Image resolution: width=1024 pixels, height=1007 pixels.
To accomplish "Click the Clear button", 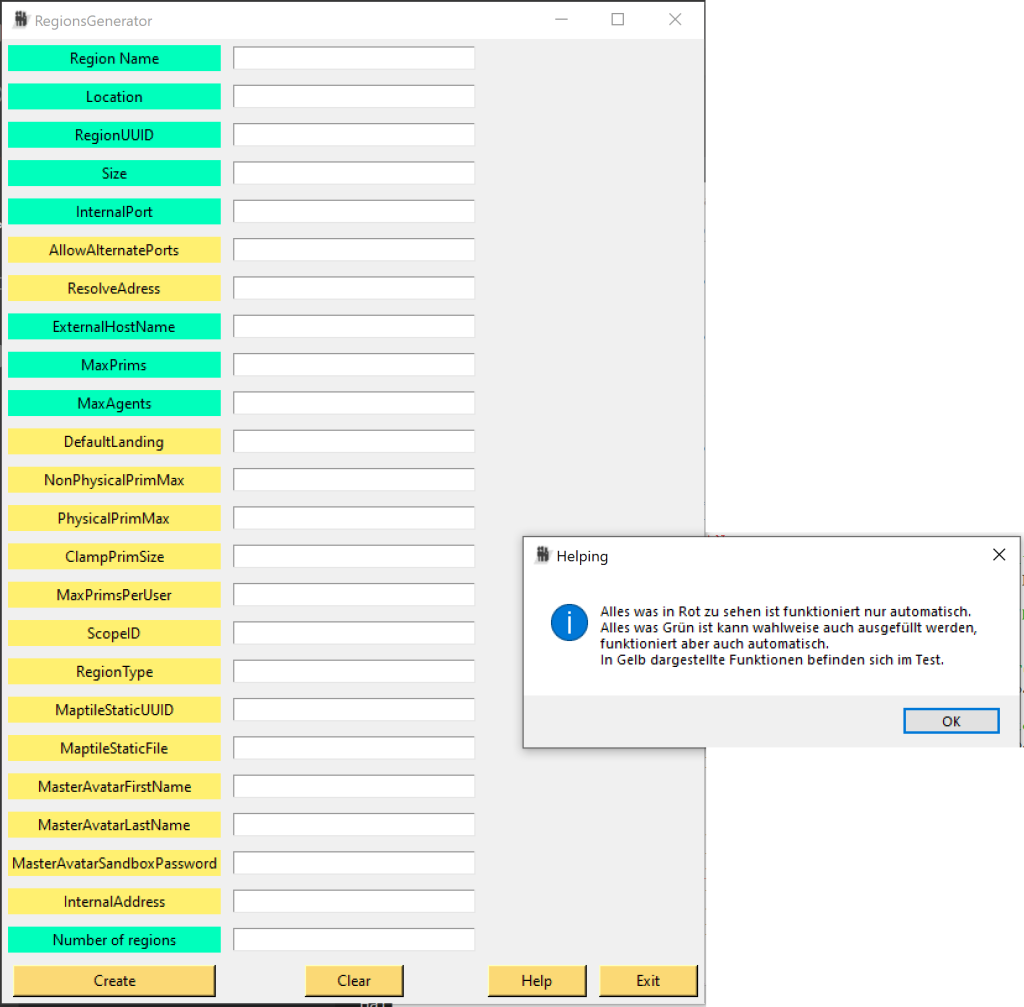I will coord(354,981).
